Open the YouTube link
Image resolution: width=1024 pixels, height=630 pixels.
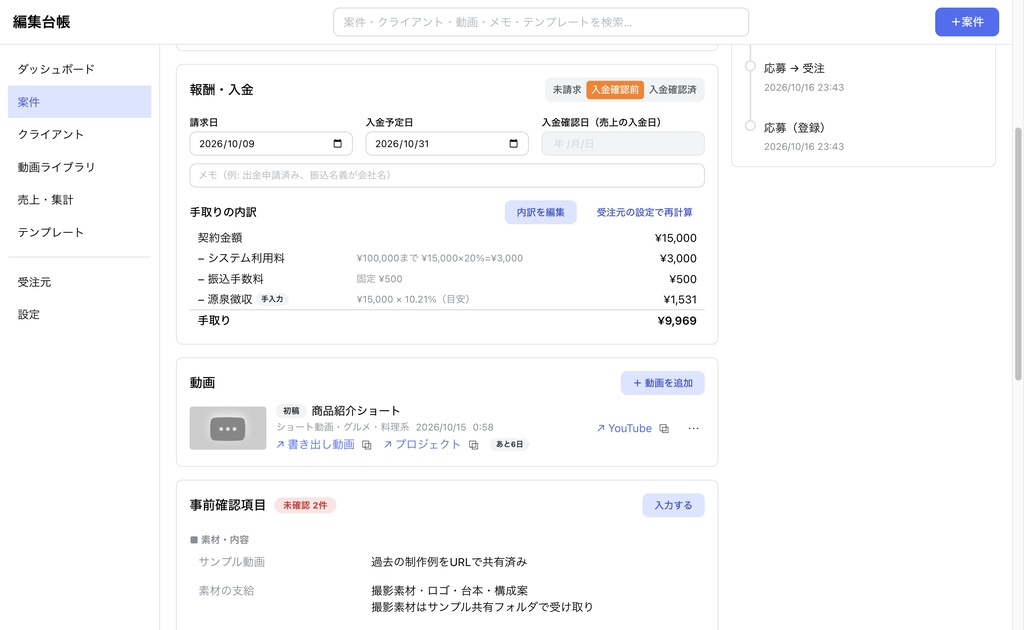tap(624, 428)
